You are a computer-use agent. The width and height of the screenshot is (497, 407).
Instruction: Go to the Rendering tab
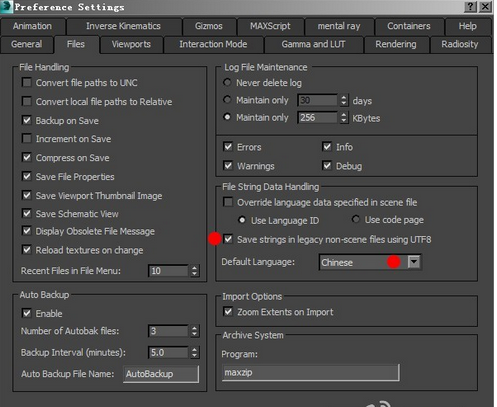396,44
